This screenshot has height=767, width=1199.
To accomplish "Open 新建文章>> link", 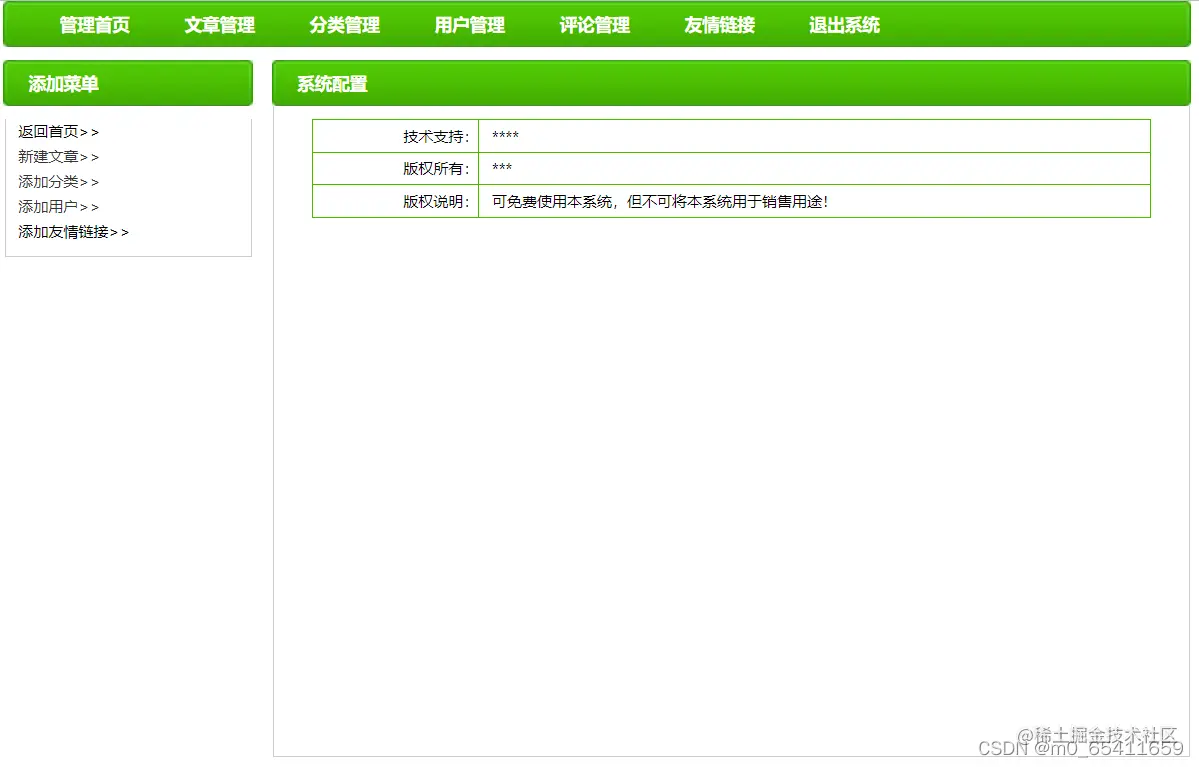I will [x=59, y=157].
